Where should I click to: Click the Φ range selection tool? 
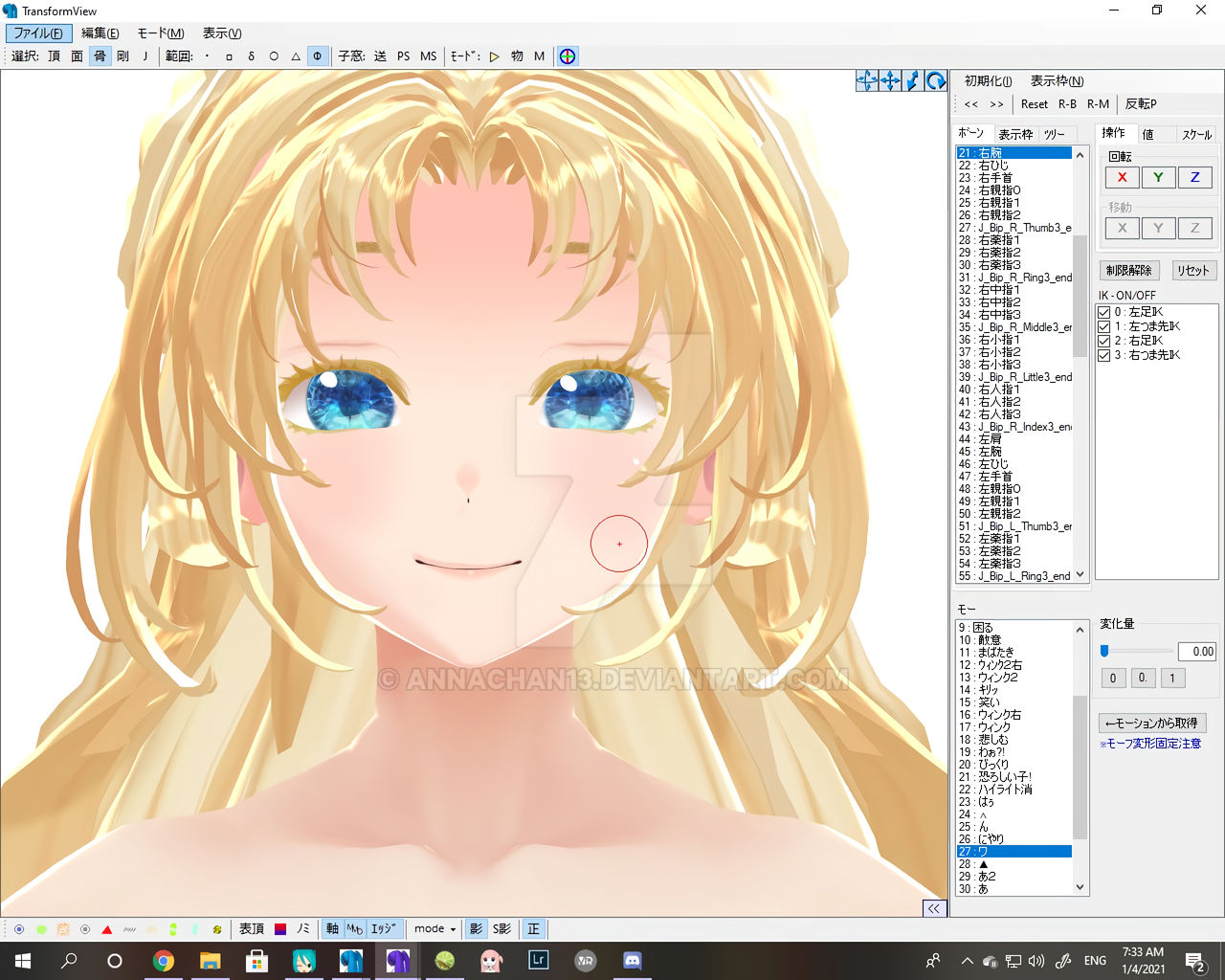coord(318,56)
